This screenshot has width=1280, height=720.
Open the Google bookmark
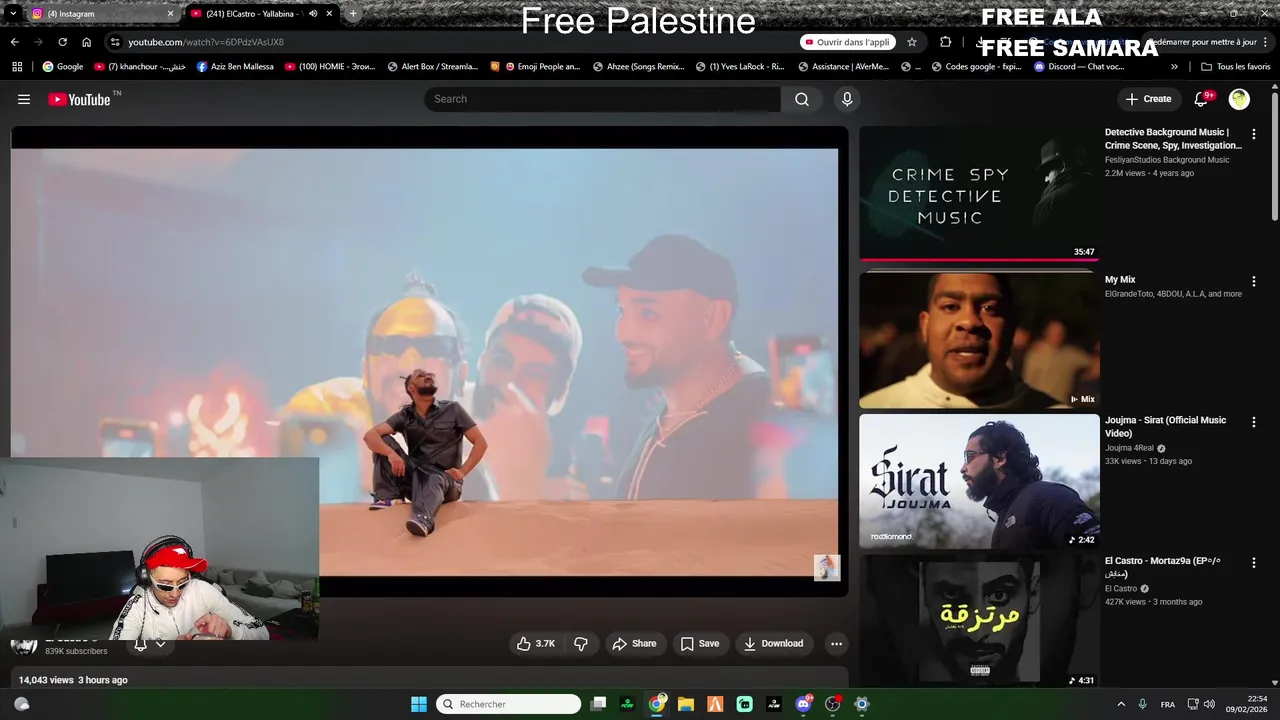click(x=63, y=67)
